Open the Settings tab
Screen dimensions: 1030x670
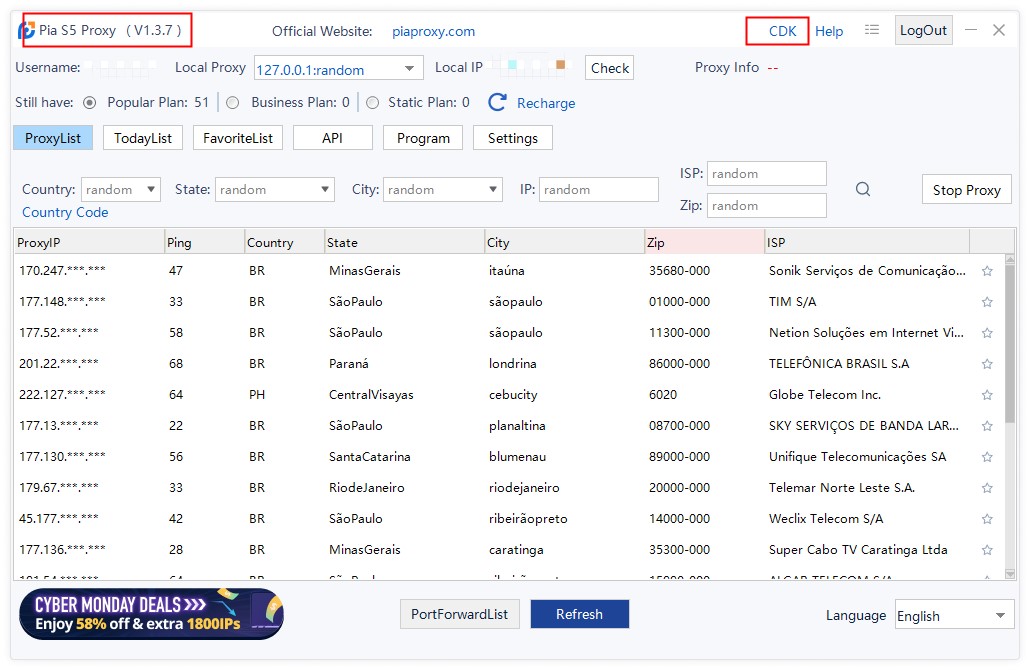(x=512, y=138)
